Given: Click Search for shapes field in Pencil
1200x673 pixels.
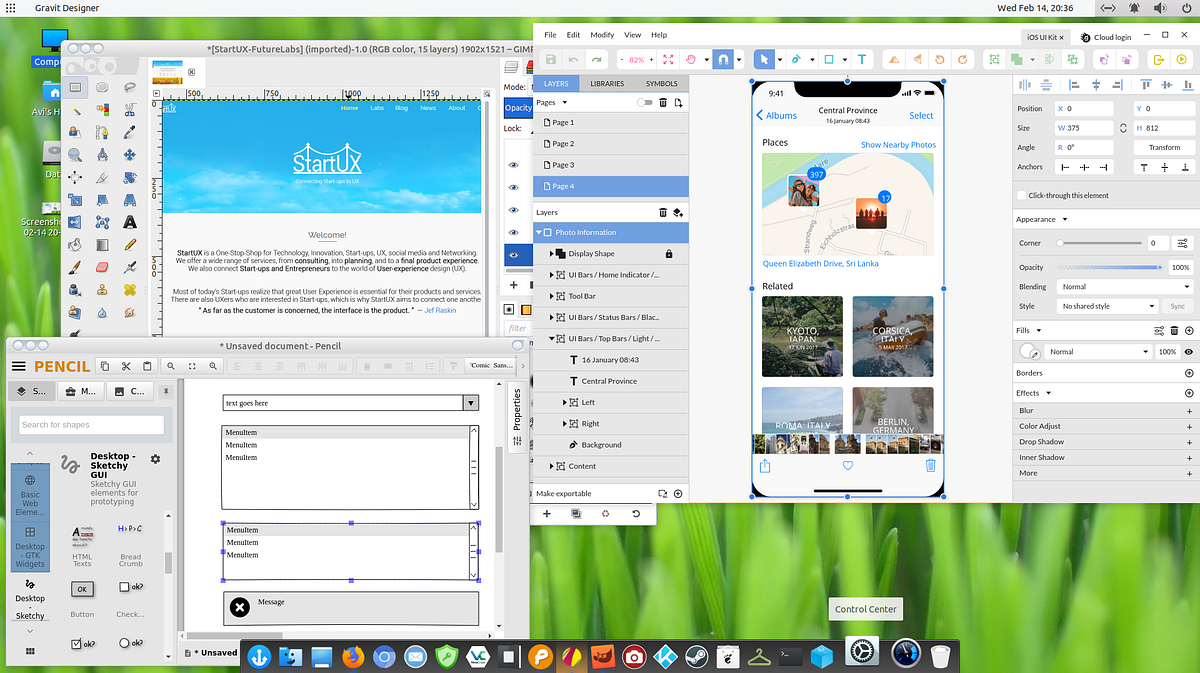Looking at the screenshot, I should coord(91,425).
